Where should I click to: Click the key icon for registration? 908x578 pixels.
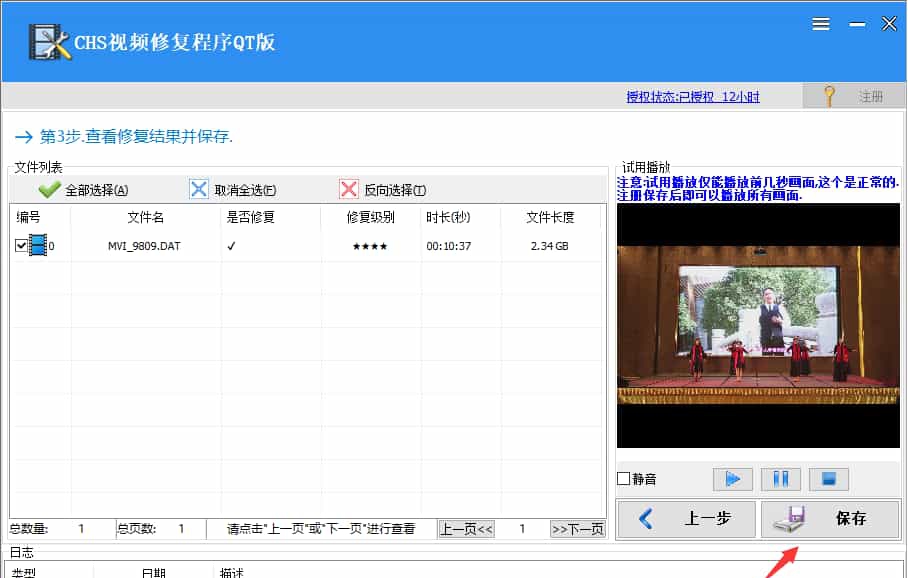pos(829,96)
